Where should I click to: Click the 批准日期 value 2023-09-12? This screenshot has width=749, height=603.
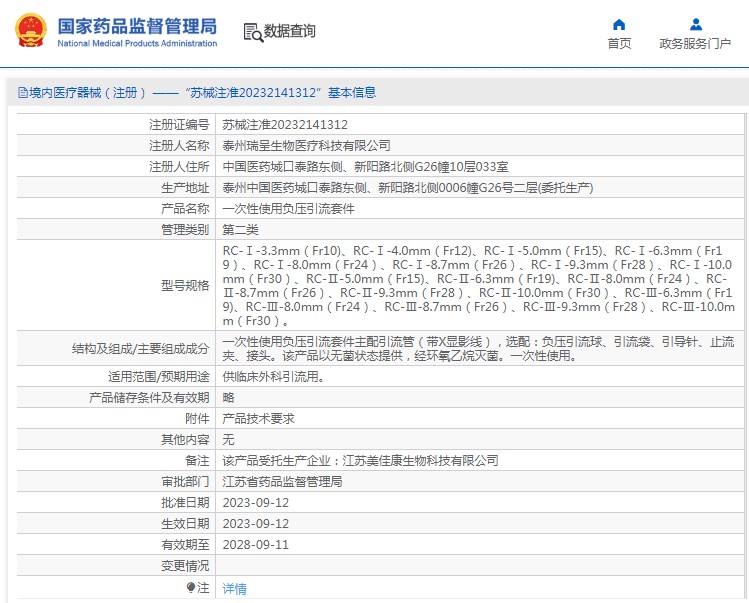tap(256, 503)
